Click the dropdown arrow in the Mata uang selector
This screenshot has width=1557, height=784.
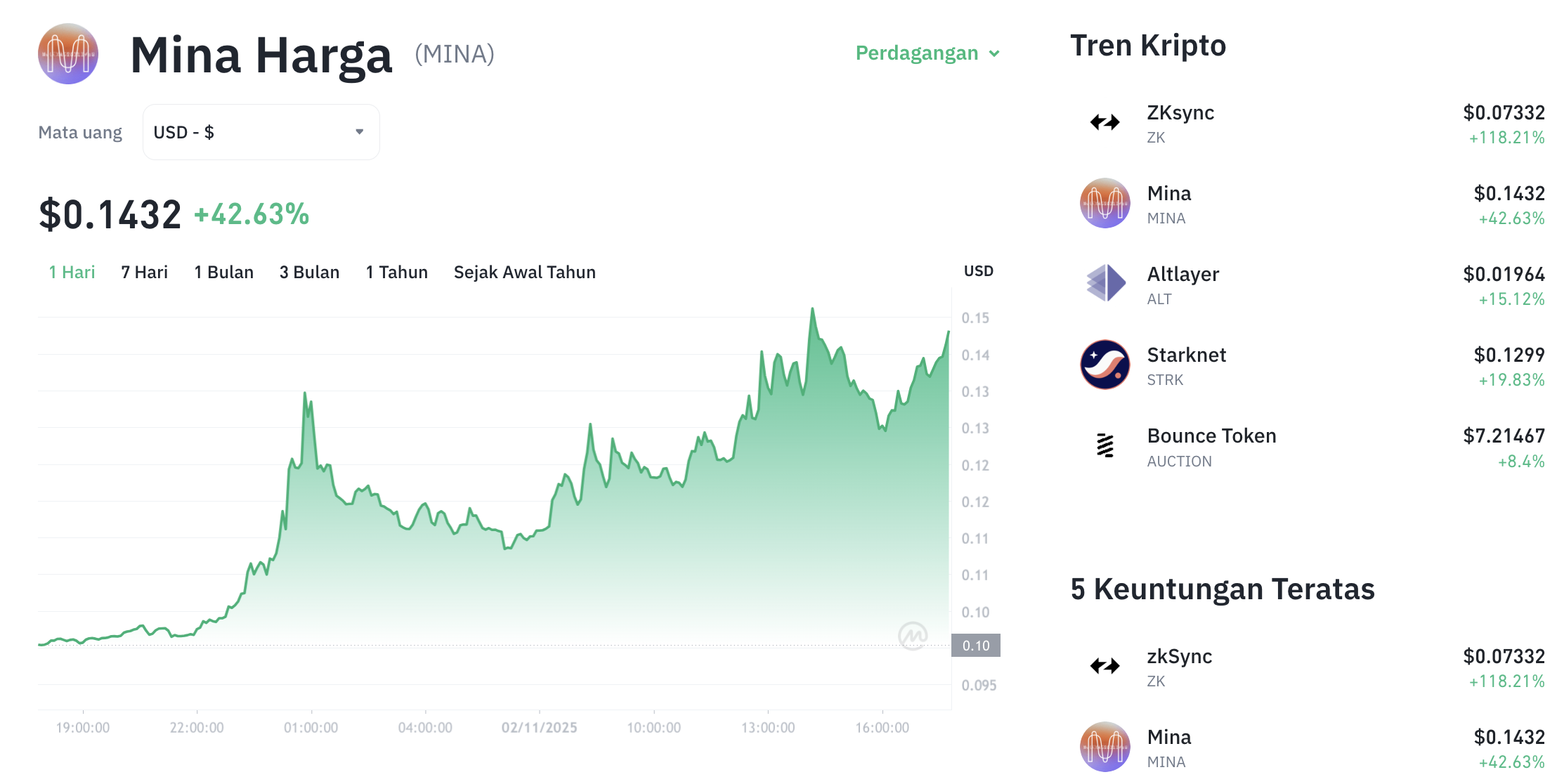click(x=359, y=131)
